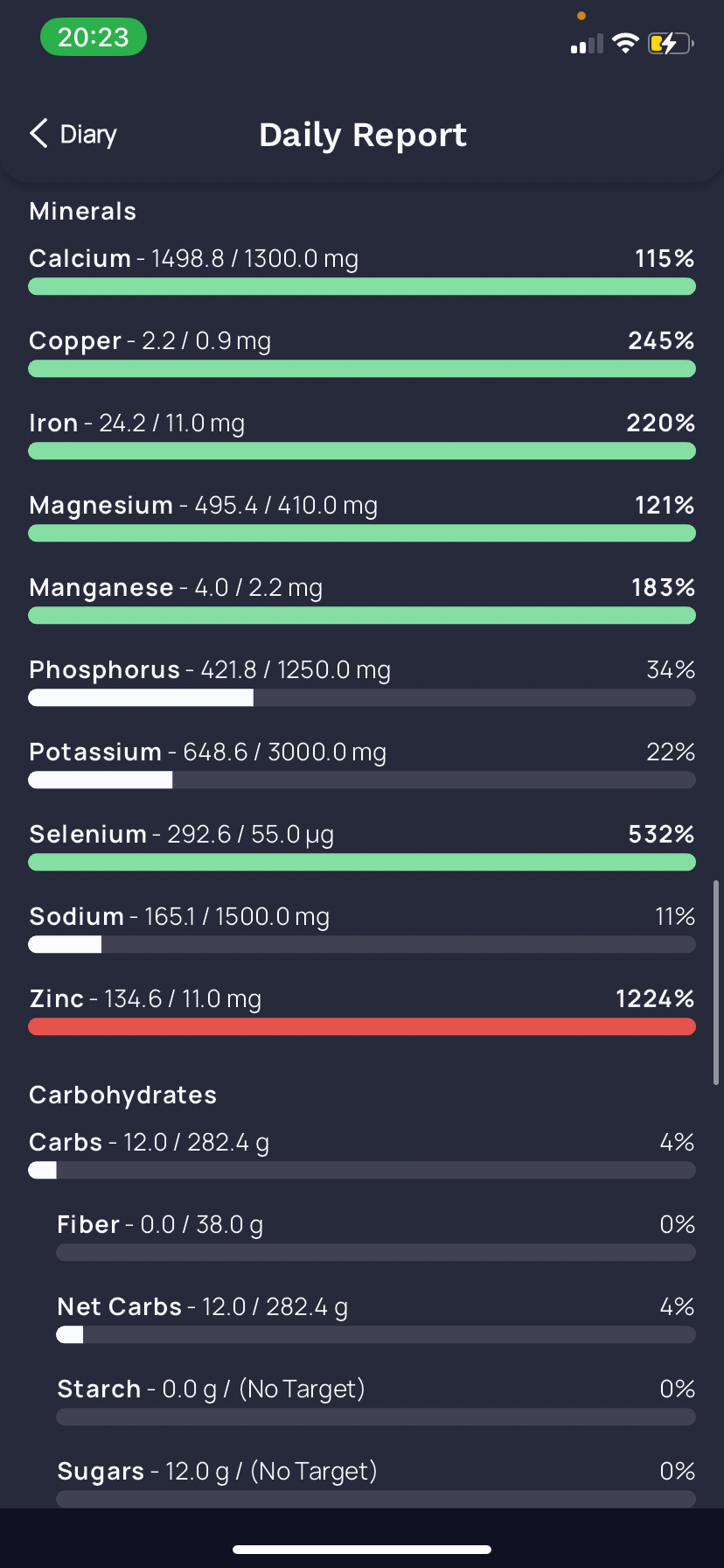The height and width of the screenshot is (1568, 724).
Task: Tap the Selenium 532% row
Action: [x=362, y=846]
